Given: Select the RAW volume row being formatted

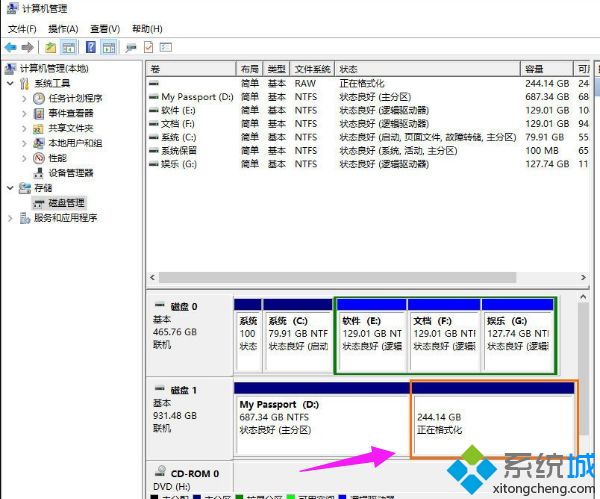Looking at the screenshot, I should (x=369, y=83).
